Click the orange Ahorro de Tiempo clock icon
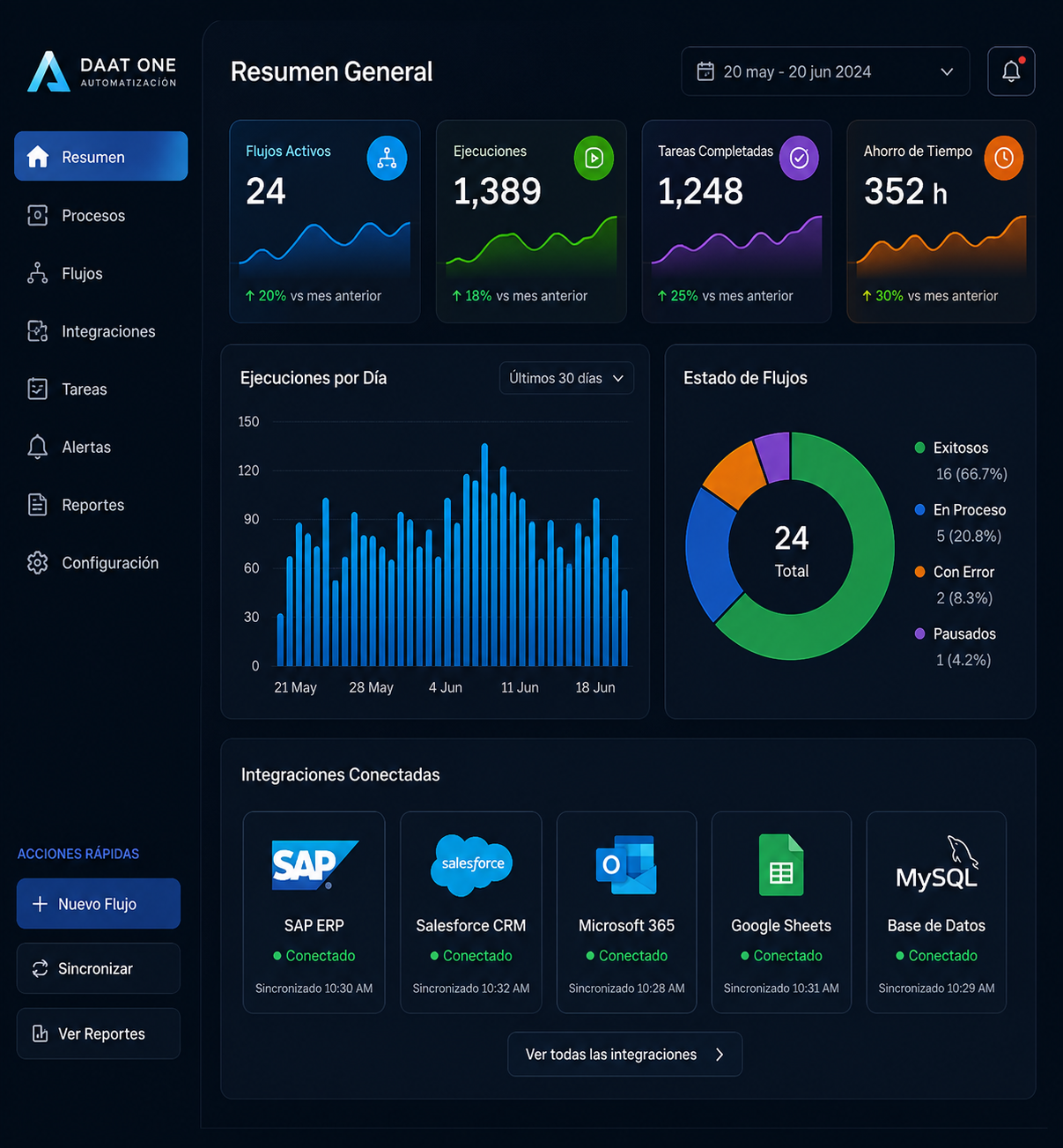The height and width of the screenshot is (1148, 1063). click(x=1003, y=159)
